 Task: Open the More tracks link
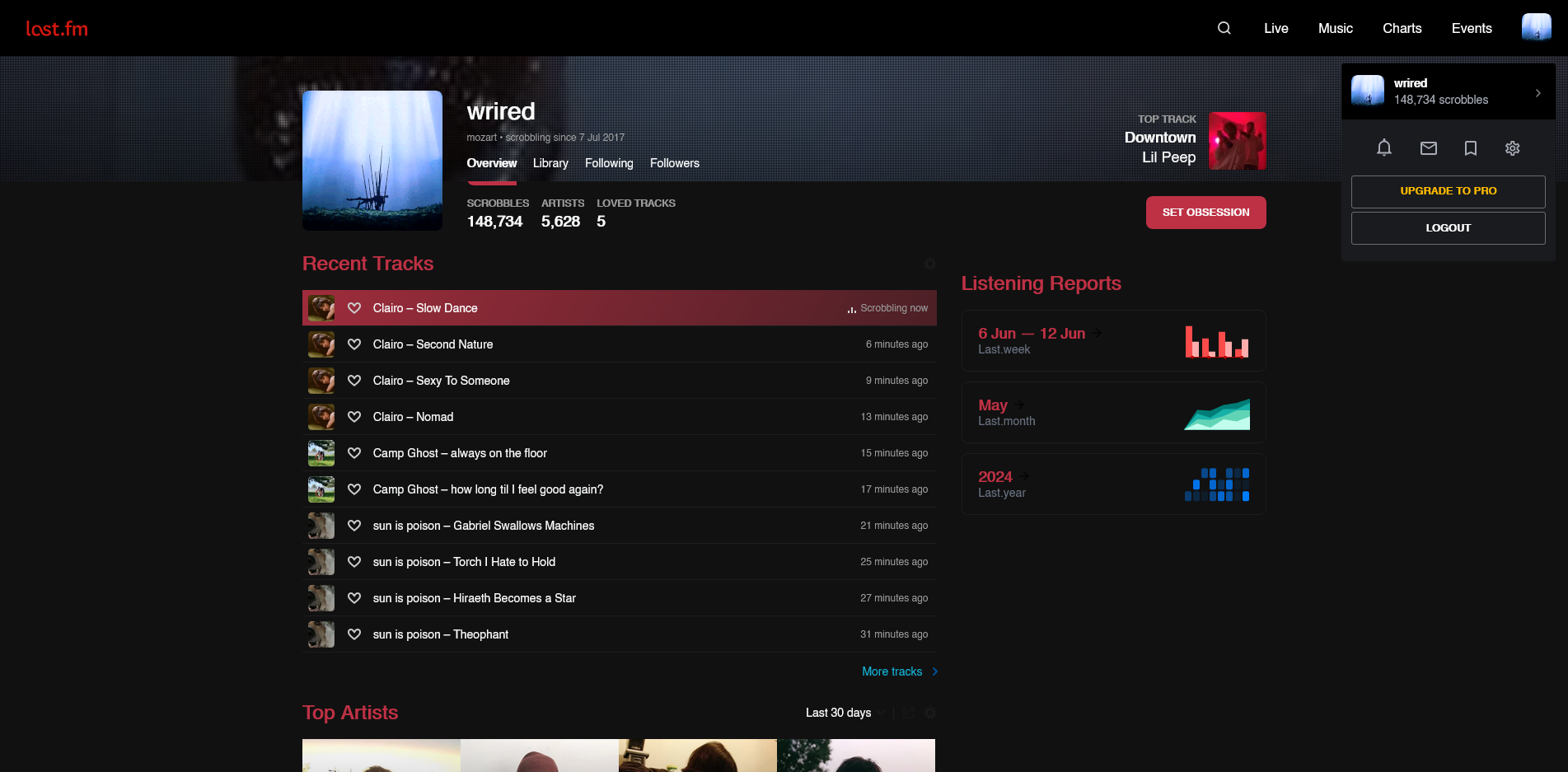click(892, 671)
